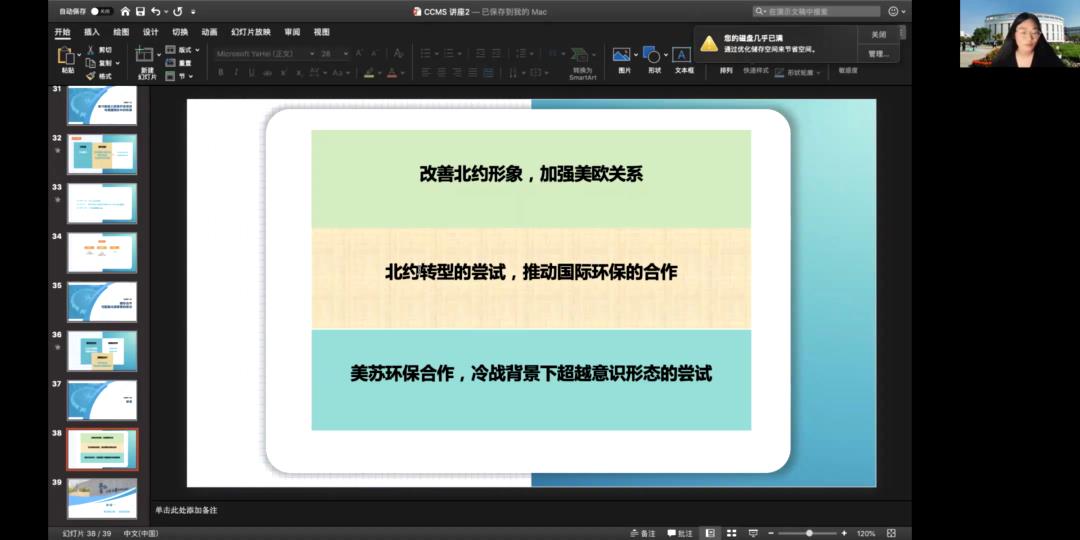Viewport: 1080px width, 540px height.
Task: Open the 复制 copy dropdown arrow
Action: pyautogui.click(x=118, y=63)
